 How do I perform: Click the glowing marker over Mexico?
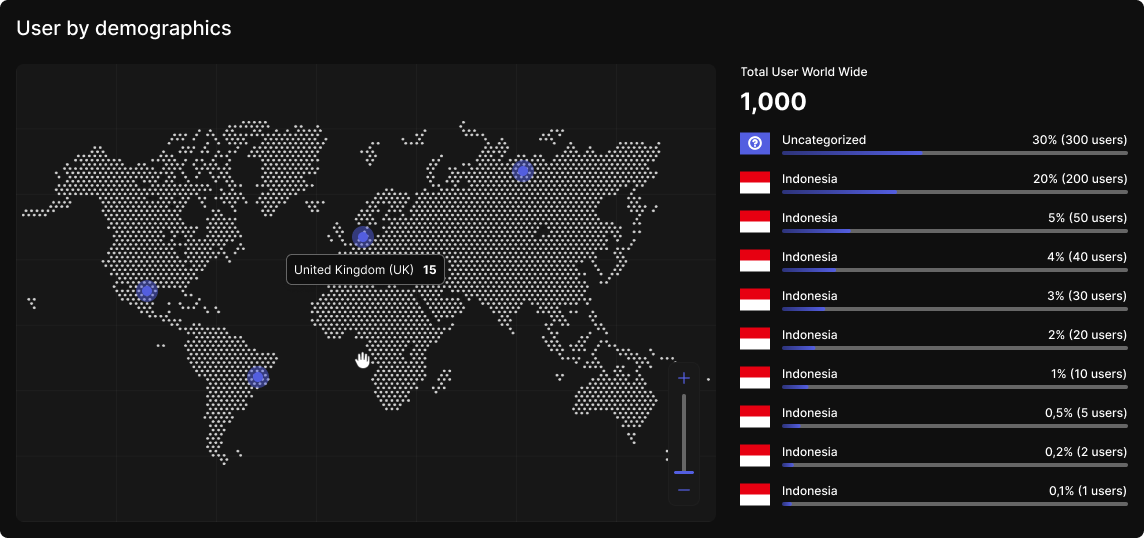147,291
